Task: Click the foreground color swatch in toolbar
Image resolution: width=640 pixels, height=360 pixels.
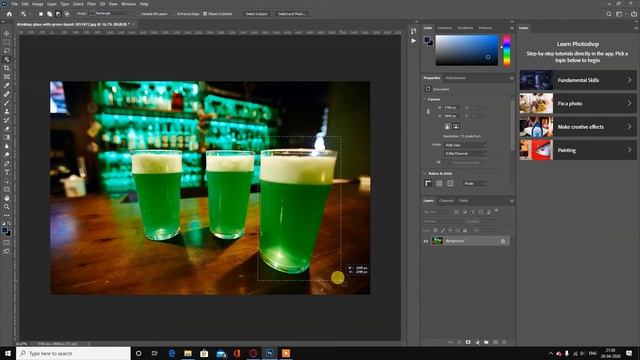Action: (4, 230)
